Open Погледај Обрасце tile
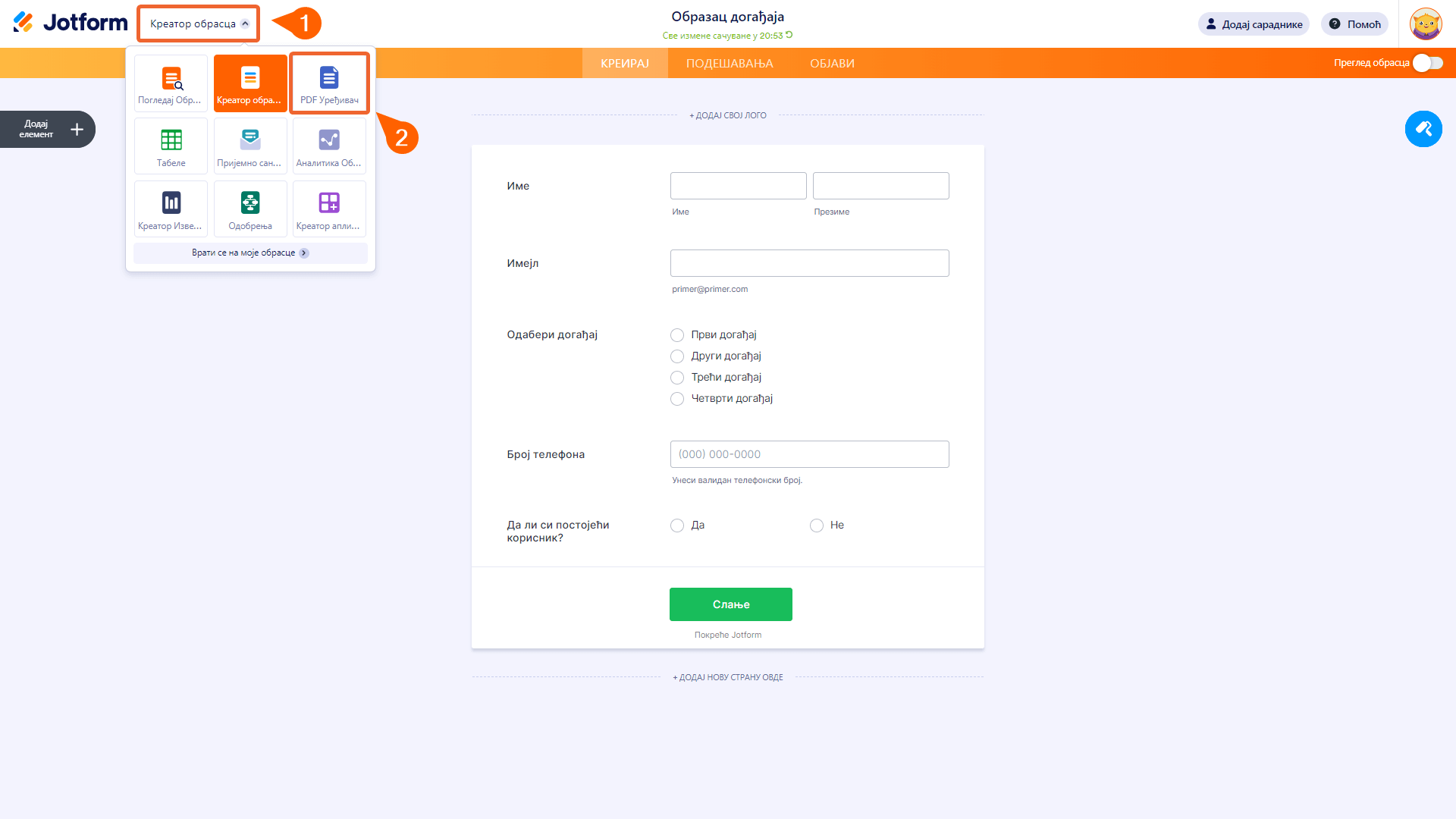Screen dimensions: 1456x819 (171, 83)
